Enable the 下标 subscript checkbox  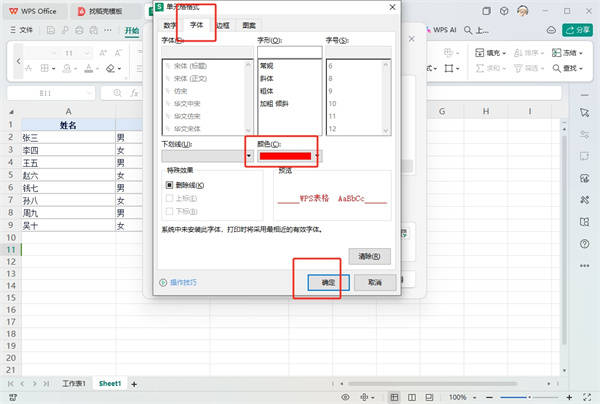coord(170,211)
